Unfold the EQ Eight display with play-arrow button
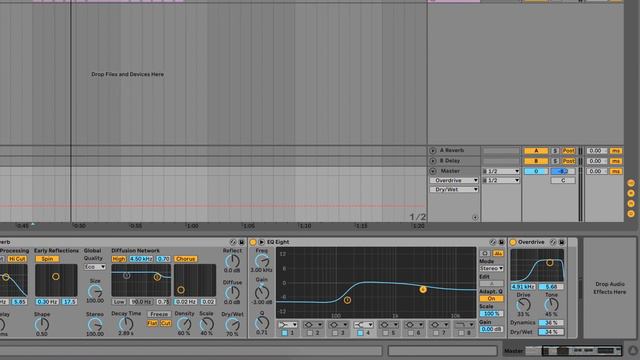The height and width of the screenshot is (360, 640). (261, 242)
